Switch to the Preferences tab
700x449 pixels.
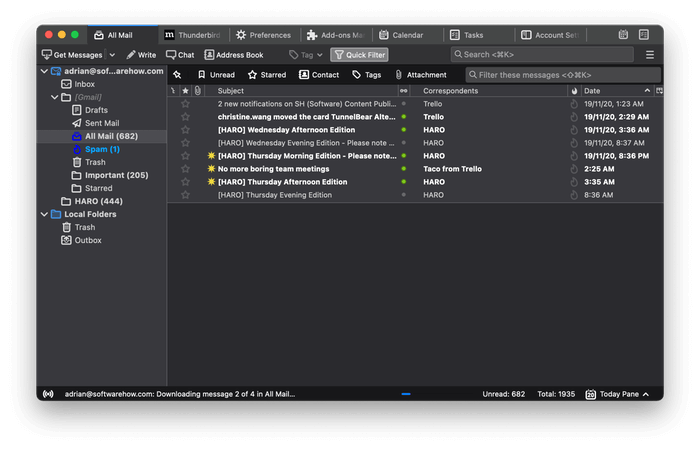pyautogui.click(x=263, y=34)
